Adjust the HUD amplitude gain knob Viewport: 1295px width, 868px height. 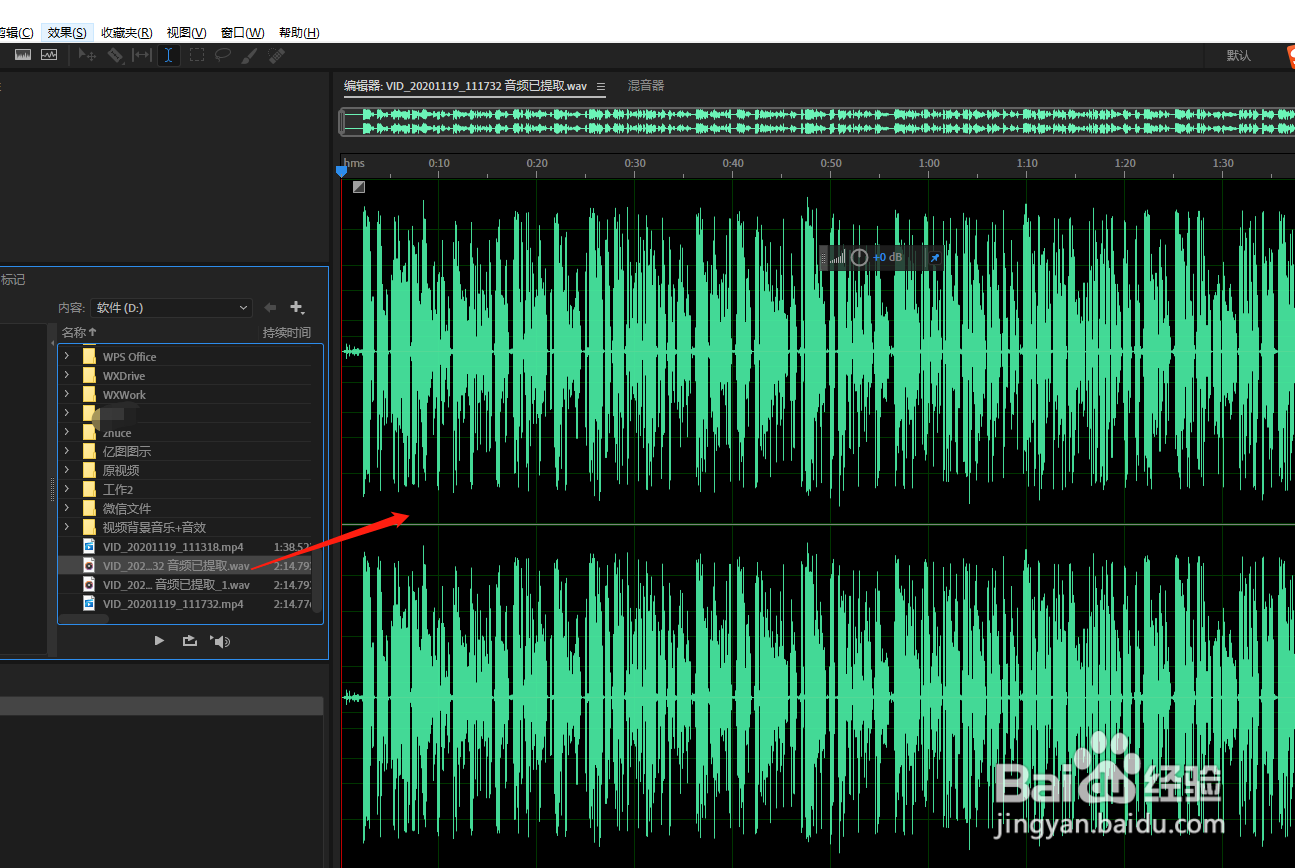(859, 258)
